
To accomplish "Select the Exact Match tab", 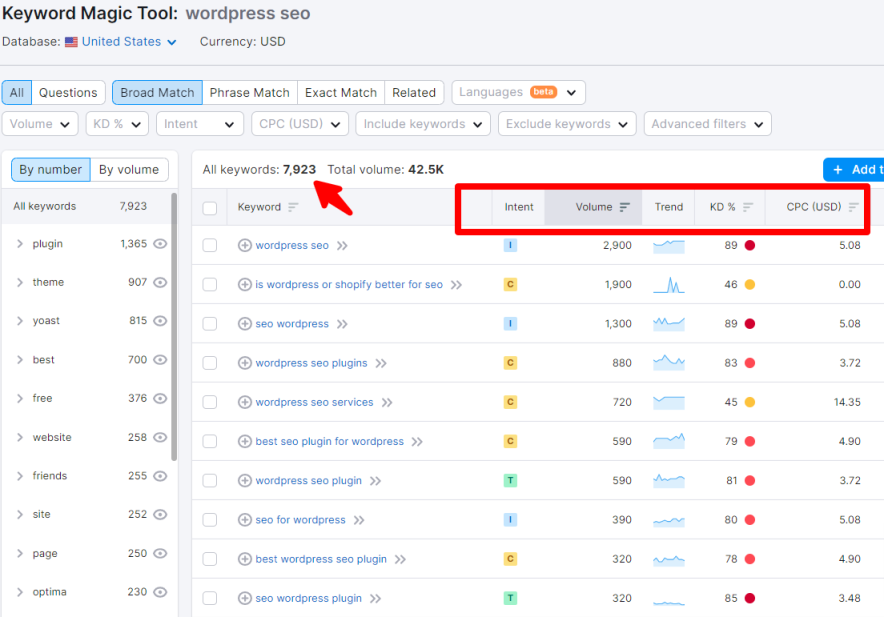I will point(340,91).
